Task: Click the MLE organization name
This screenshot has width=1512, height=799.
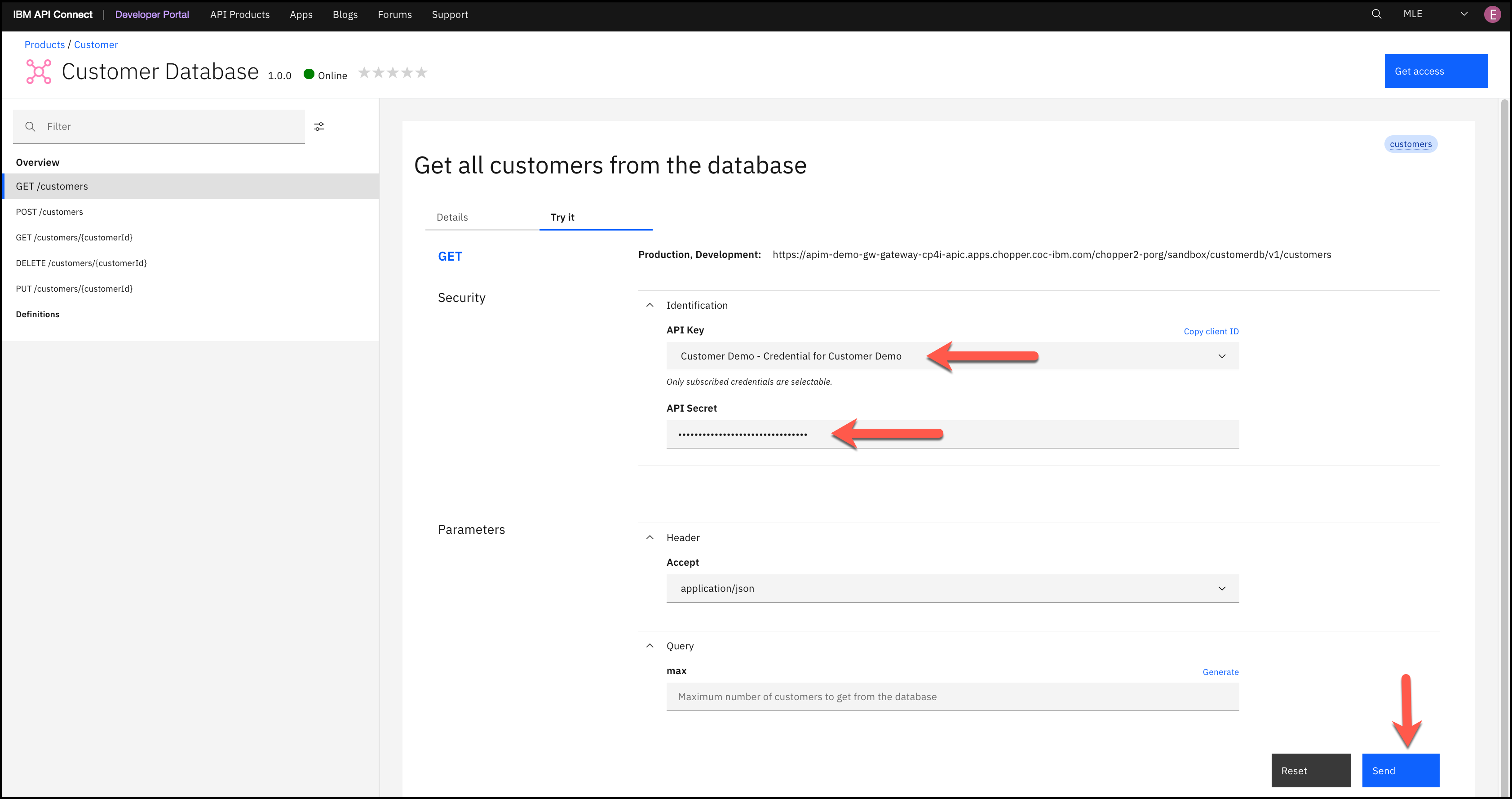Action: coord(1412,14)
